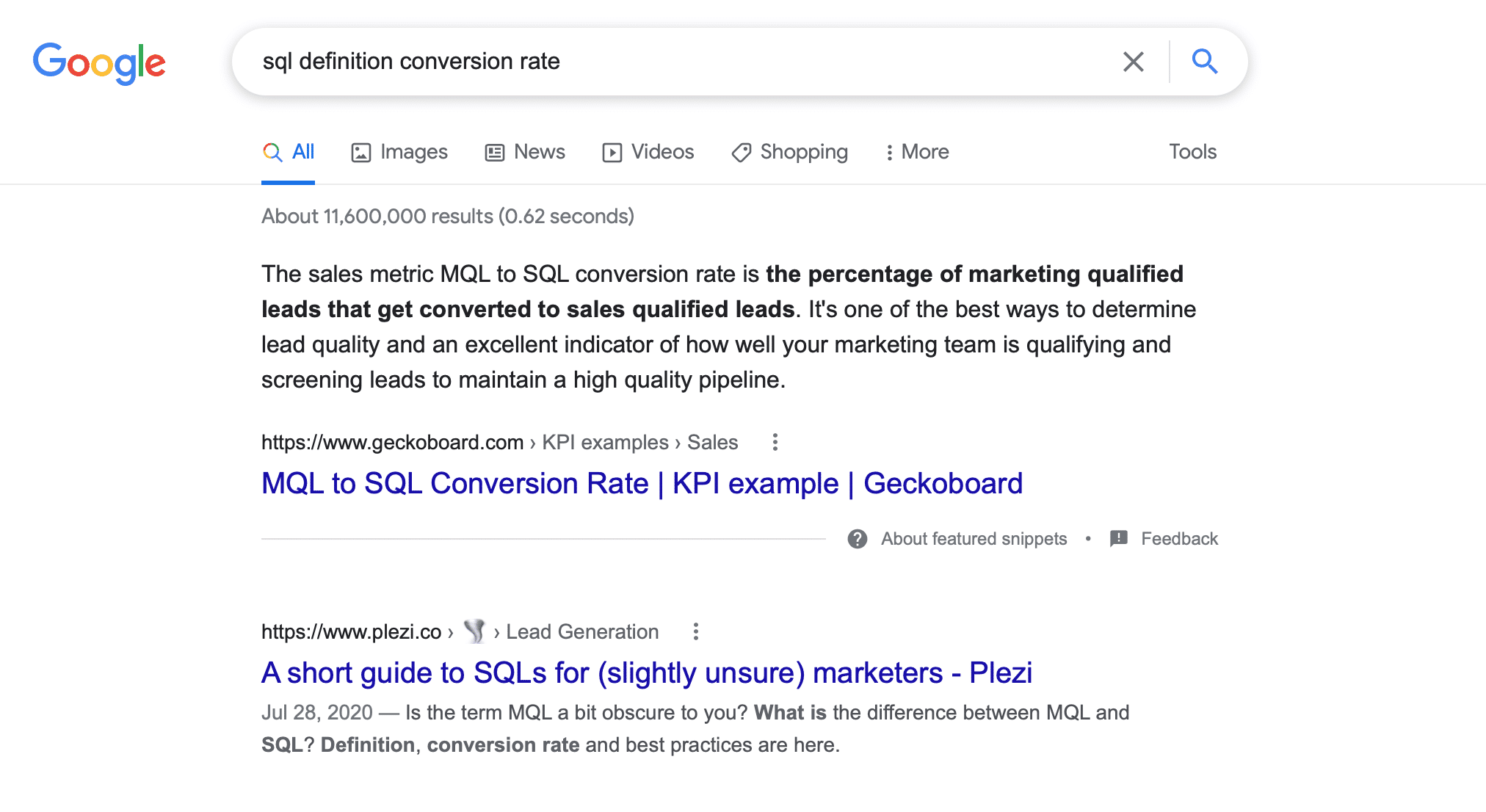This screenshot has width=1486, height=812.
Task: Submit search using the magnifier icon
Action: (1204, 62)
